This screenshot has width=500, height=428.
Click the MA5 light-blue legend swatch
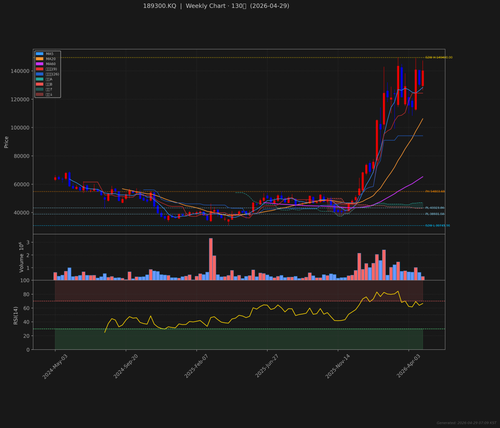click(x=40, y=54)
